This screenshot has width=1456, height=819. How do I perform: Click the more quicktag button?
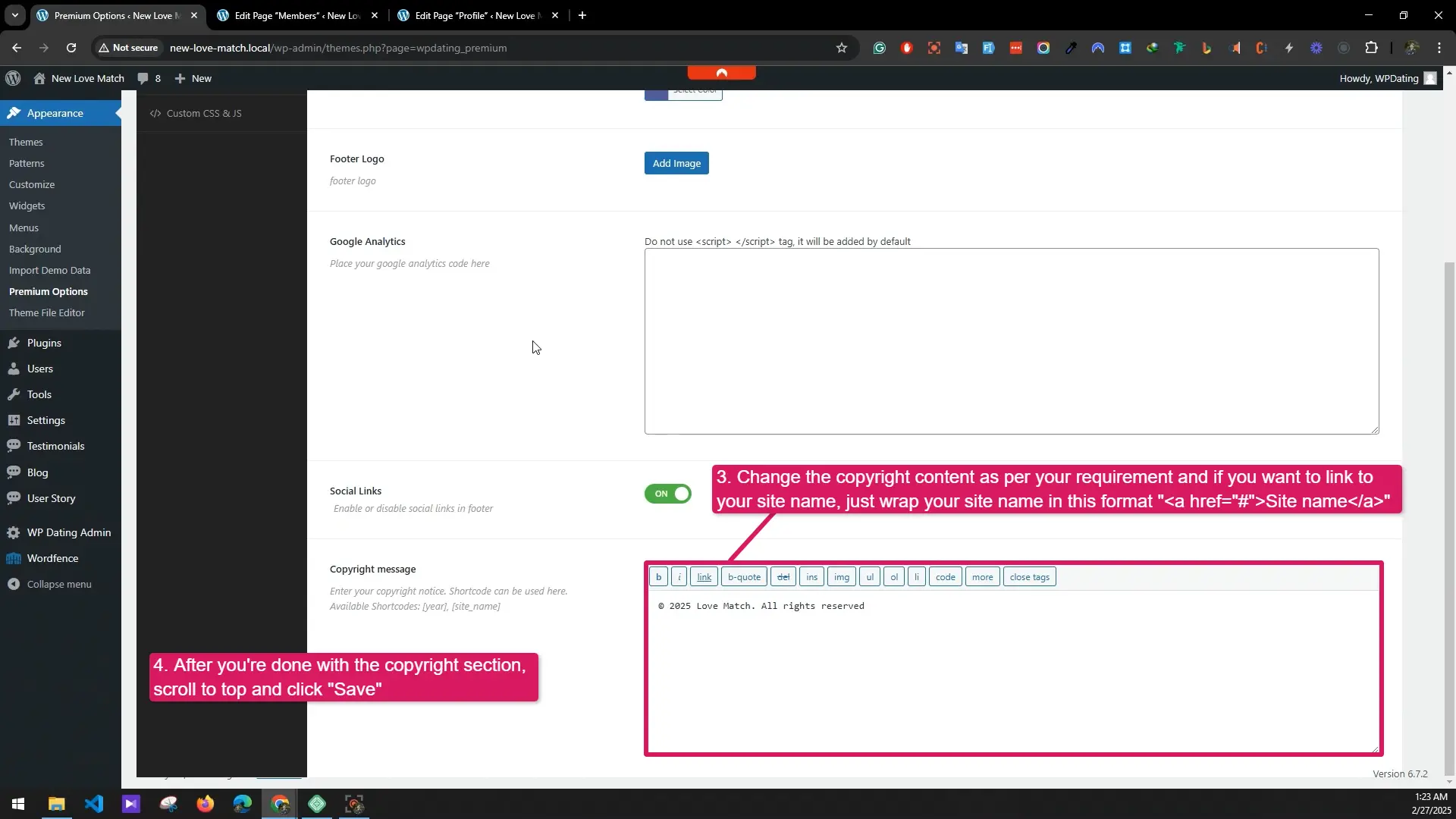(982, 577)
